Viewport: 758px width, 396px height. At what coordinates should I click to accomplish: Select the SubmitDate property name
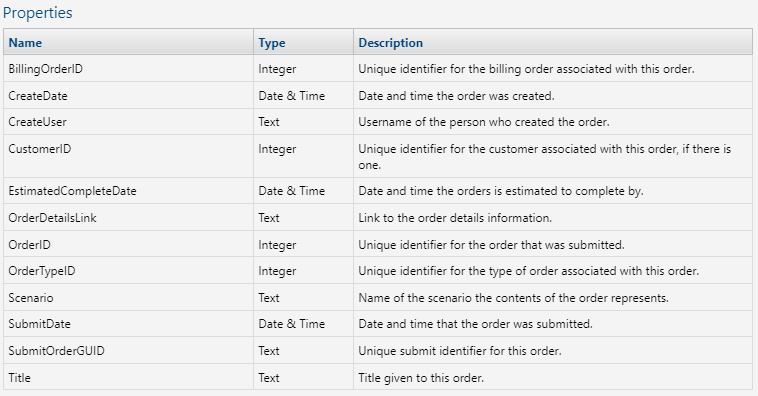(40, 324)
